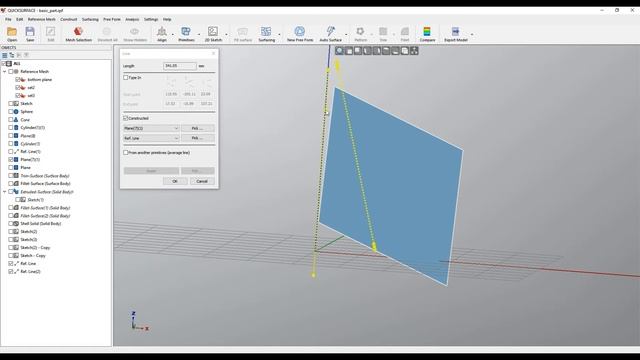640x360 pixels.
Task: Open the Compare deviation tool
Action: point(427,34)
